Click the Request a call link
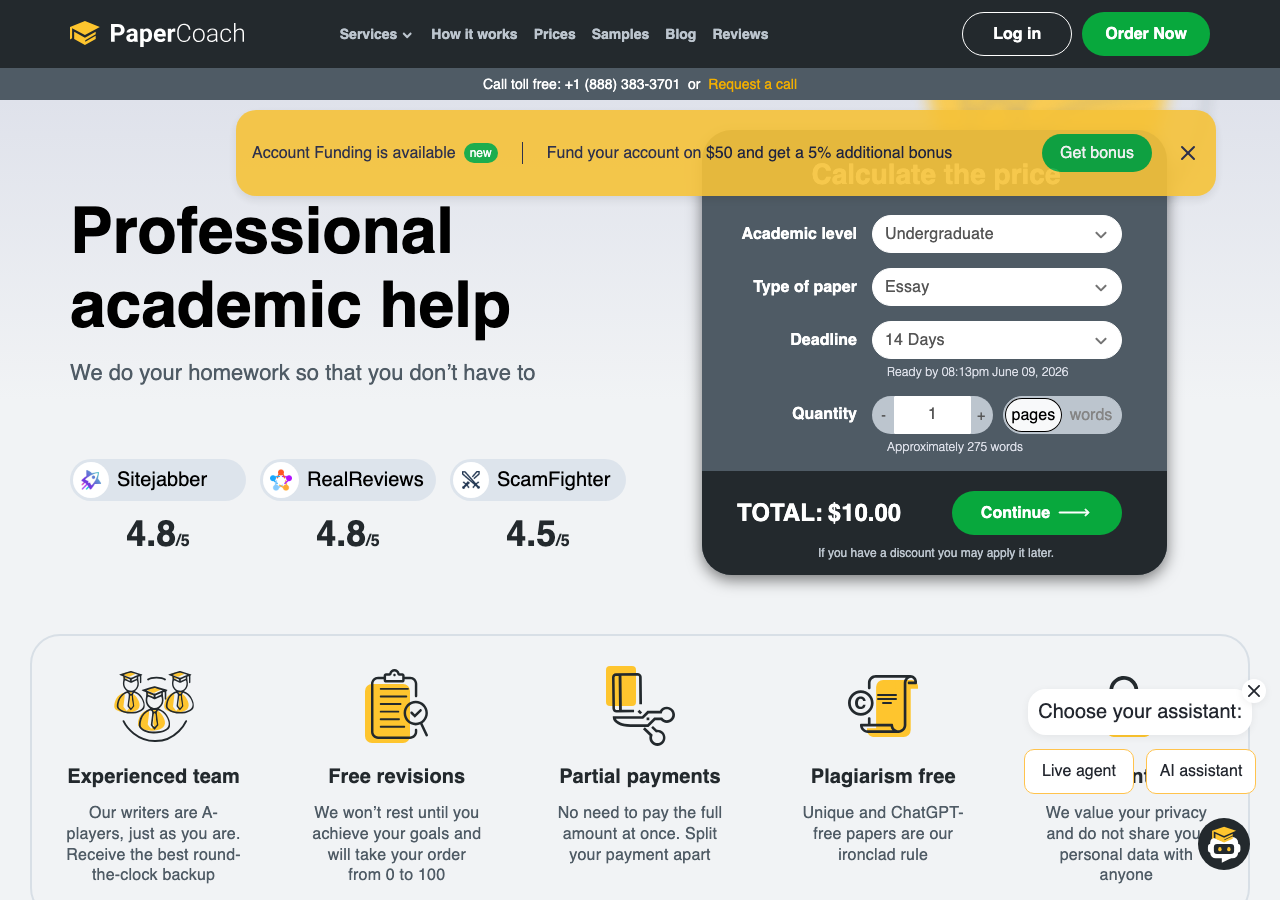The image size is (1280, 900). pyautogui.click(x=753, y=84)
